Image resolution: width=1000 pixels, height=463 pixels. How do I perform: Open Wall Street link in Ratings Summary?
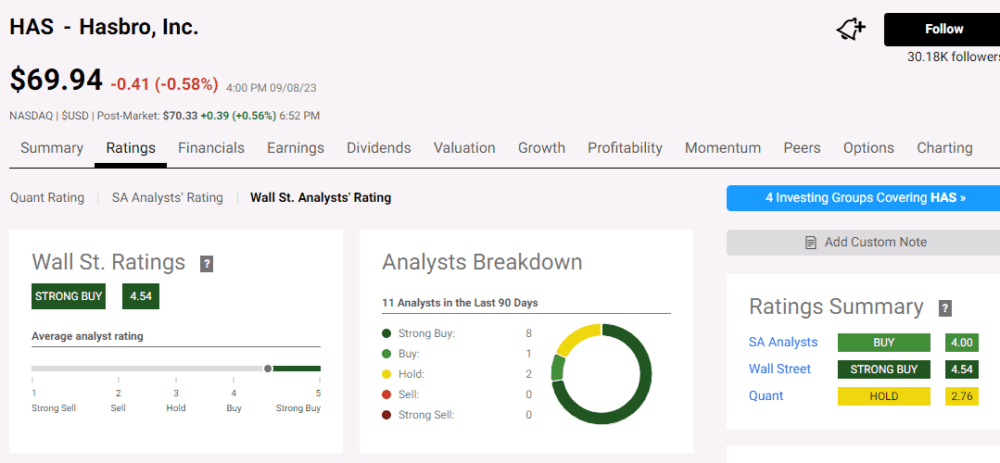[x=780, y=369]
